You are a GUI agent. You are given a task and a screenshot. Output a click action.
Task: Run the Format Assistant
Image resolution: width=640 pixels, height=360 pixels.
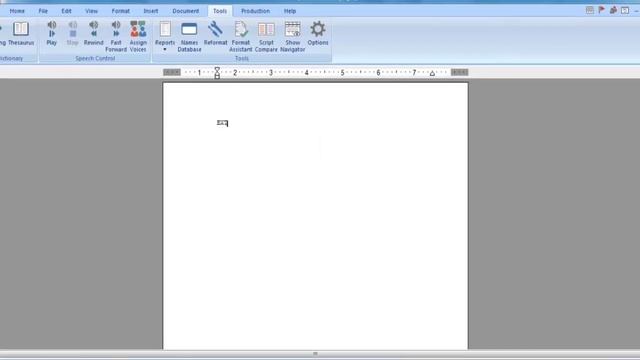(x=241, y=37)
